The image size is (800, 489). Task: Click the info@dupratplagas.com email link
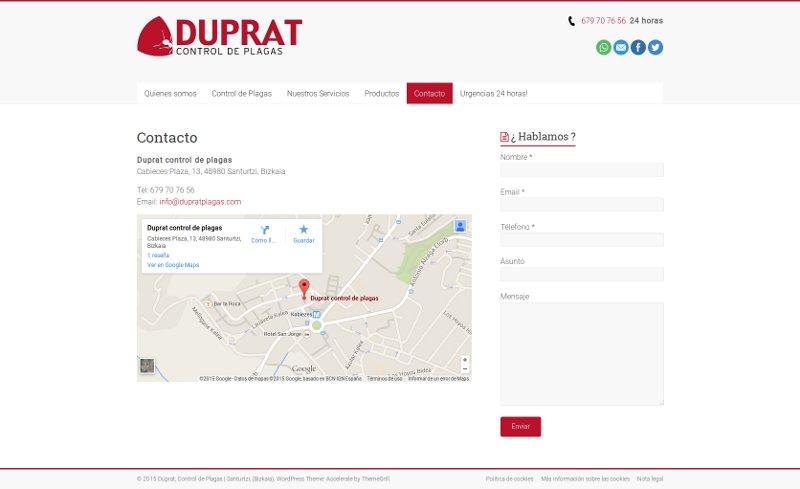[x=200, y=202]
